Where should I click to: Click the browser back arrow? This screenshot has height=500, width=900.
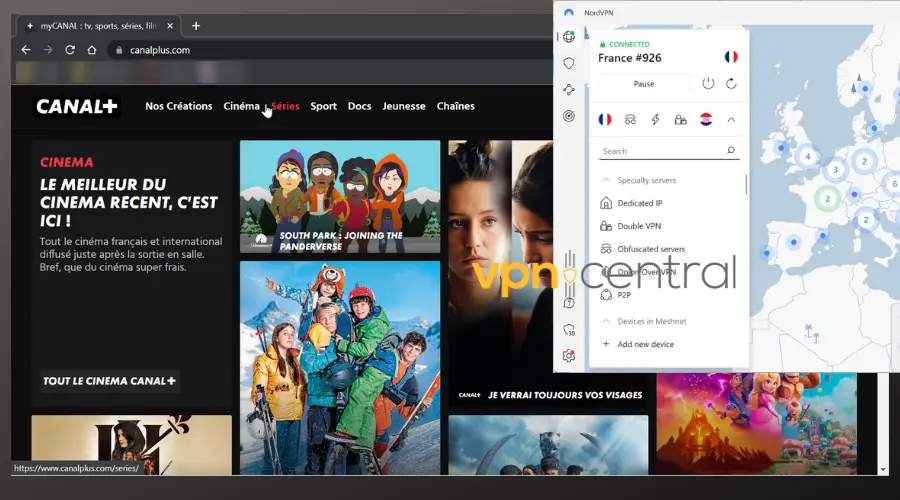pos(26,50)
